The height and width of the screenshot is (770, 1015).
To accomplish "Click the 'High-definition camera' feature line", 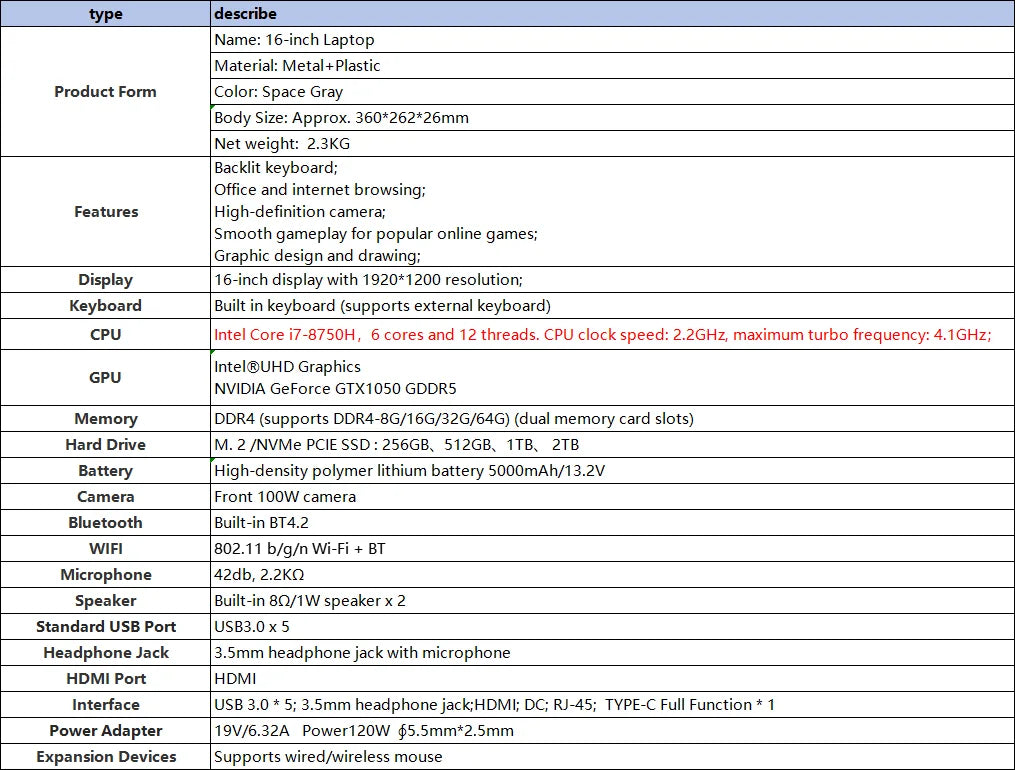I will [x=300, y=212].
